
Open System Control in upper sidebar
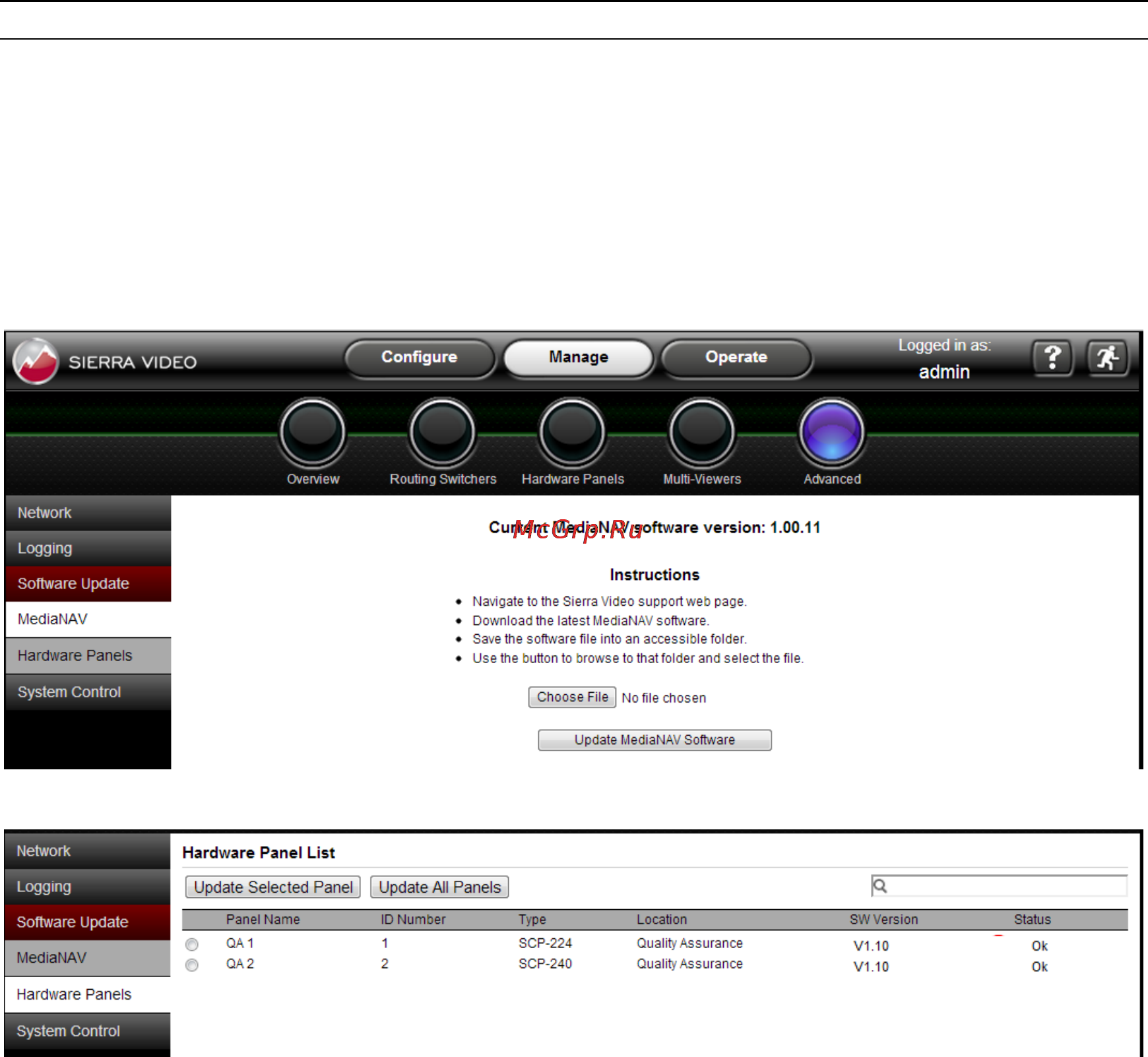(88, 692)
